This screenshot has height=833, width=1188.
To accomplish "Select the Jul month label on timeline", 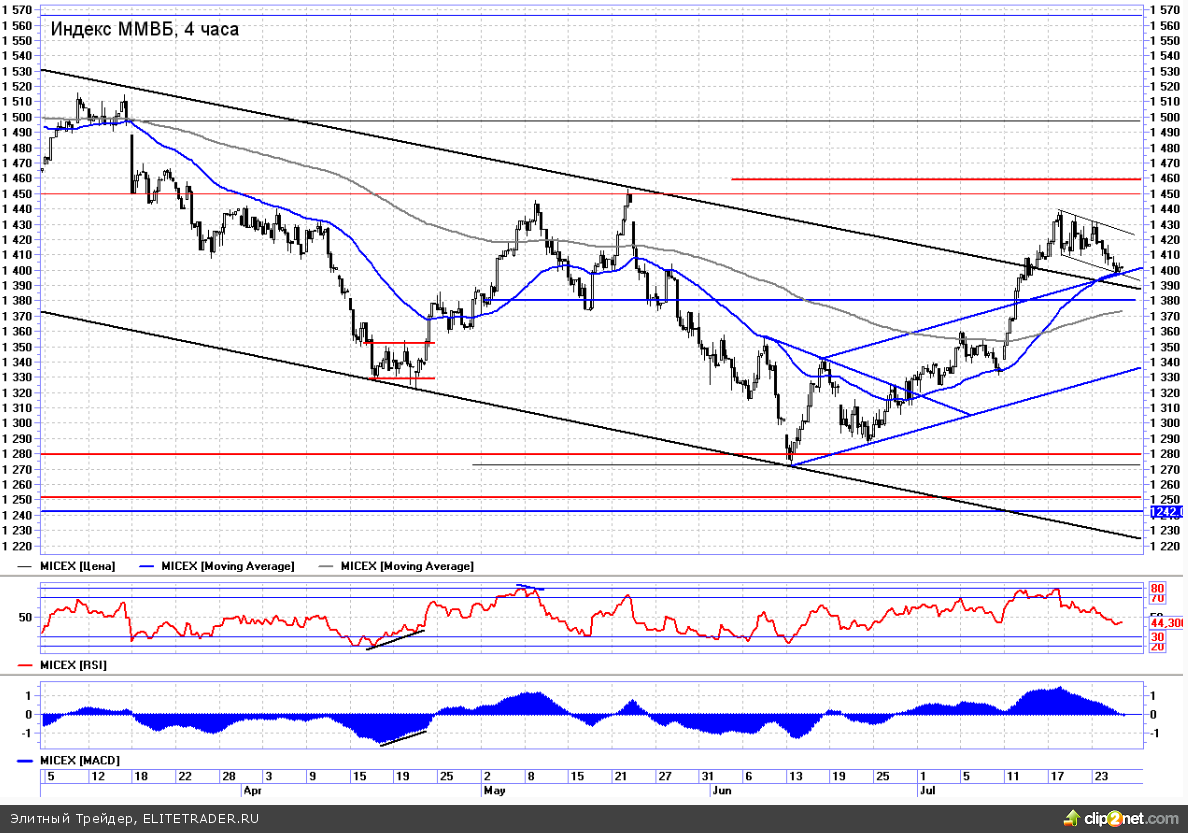I will pos(927,790).
